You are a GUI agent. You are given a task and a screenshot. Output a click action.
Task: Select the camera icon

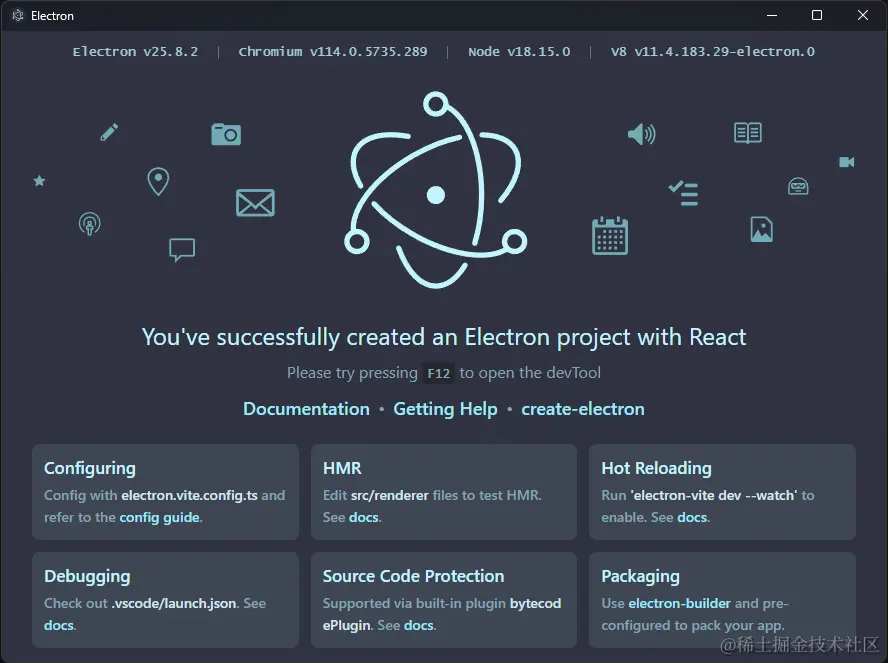click(x=226, y=133)
